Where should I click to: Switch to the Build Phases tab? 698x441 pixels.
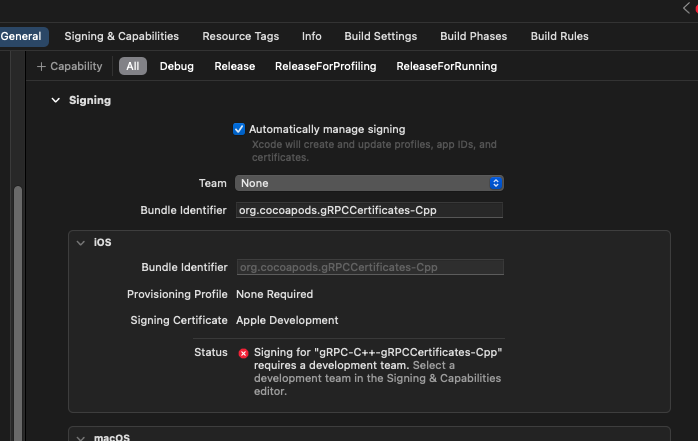pyautogui.click(x=474, y=36)
